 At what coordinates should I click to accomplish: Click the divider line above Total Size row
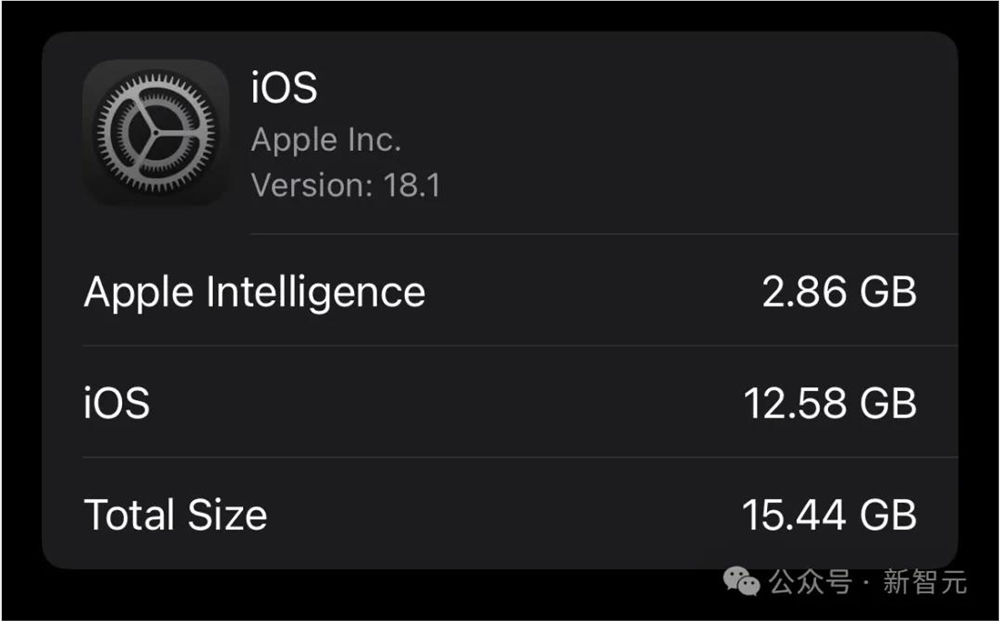click(x=520, y=457)
